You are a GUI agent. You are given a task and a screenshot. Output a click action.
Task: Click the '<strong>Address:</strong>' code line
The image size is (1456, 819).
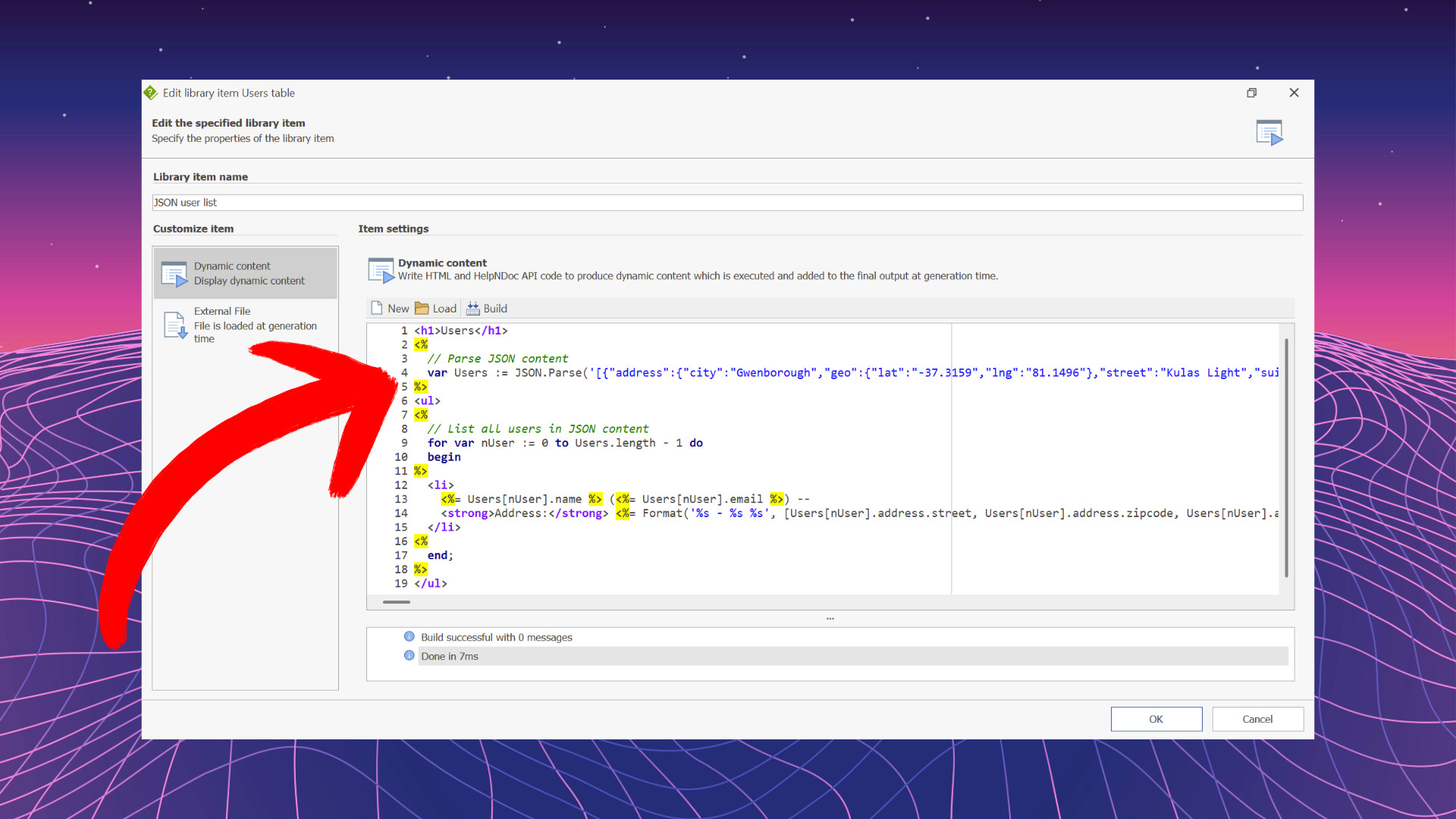[x=859, y=513]
